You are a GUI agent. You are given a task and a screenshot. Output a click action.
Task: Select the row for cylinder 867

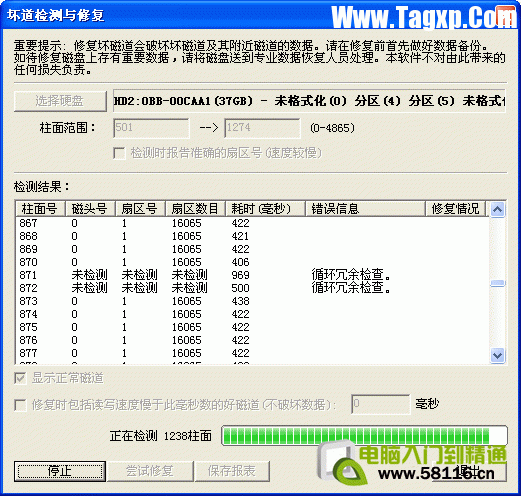(x=252, y=223)
